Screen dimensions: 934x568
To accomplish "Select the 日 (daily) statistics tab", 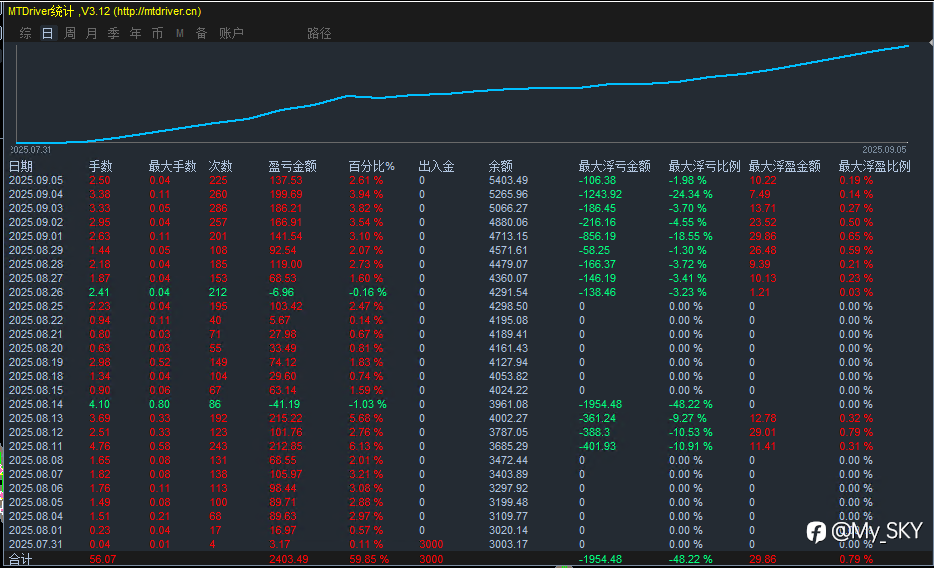I will click(48, 33).
